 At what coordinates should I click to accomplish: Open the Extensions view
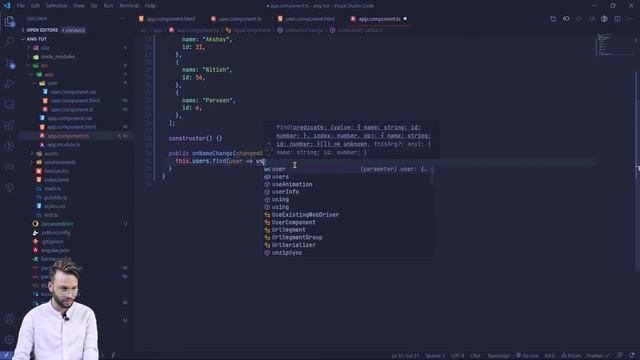9,125
